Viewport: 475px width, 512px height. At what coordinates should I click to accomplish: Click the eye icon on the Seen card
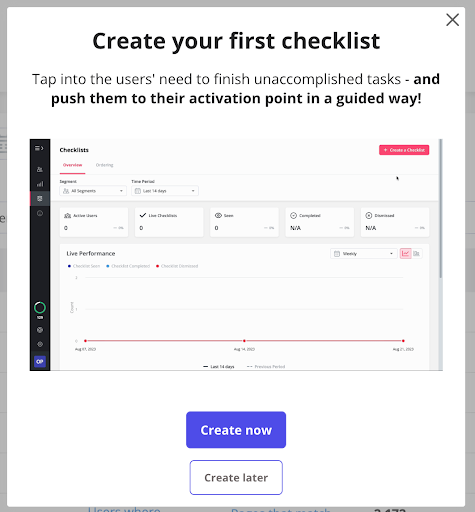218,215
